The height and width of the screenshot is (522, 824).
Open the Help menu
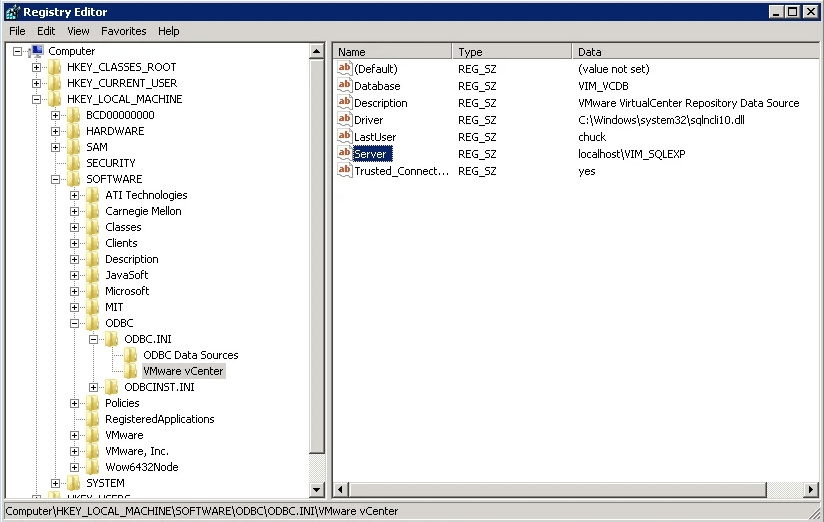pyautogui.click(x=168, y=31)
